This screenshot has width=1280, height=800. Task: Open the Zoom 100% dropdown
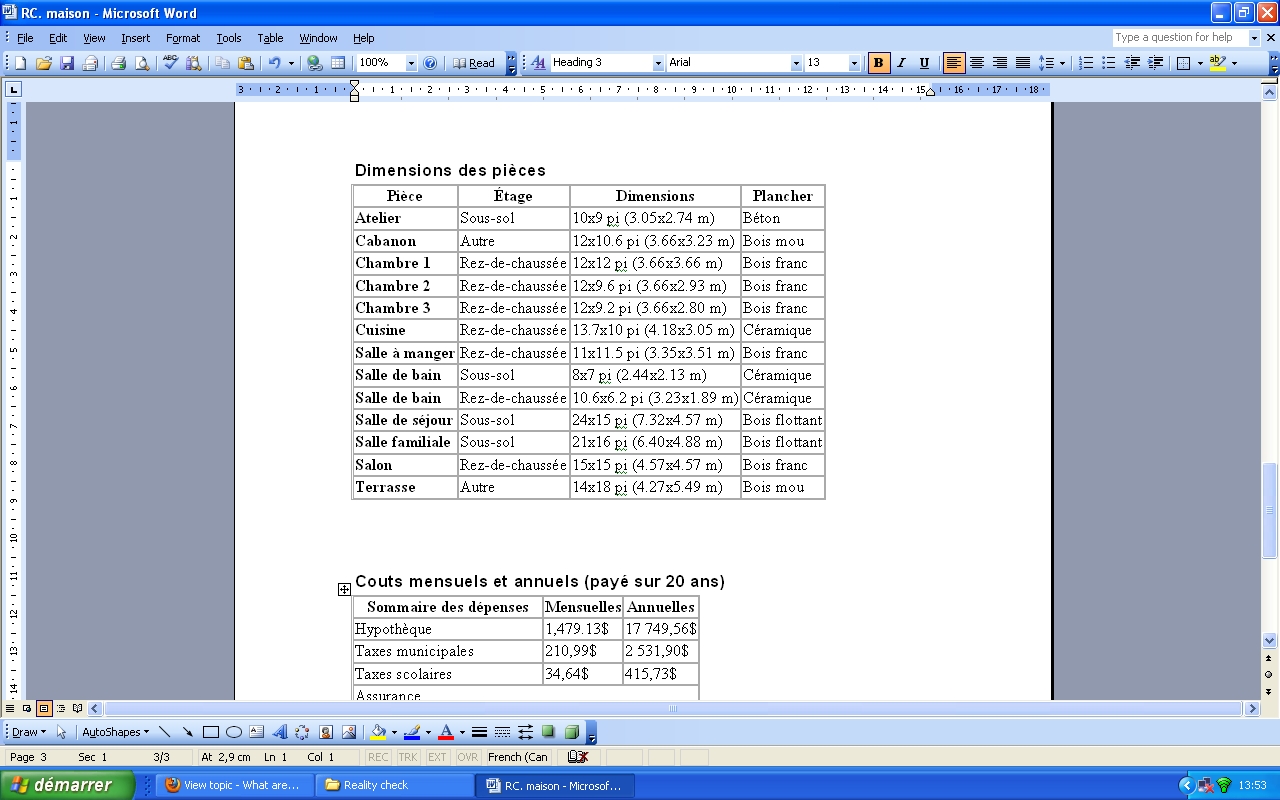coord(410,63)
